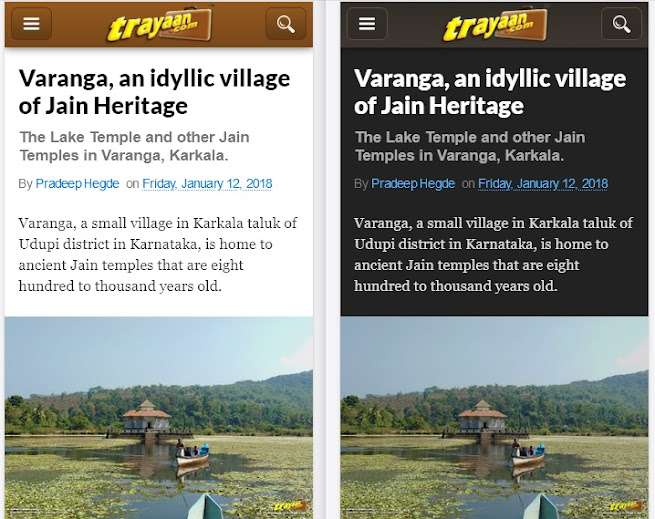
Task: Click the Varanga article headline on light page
Action: (154, 92)
